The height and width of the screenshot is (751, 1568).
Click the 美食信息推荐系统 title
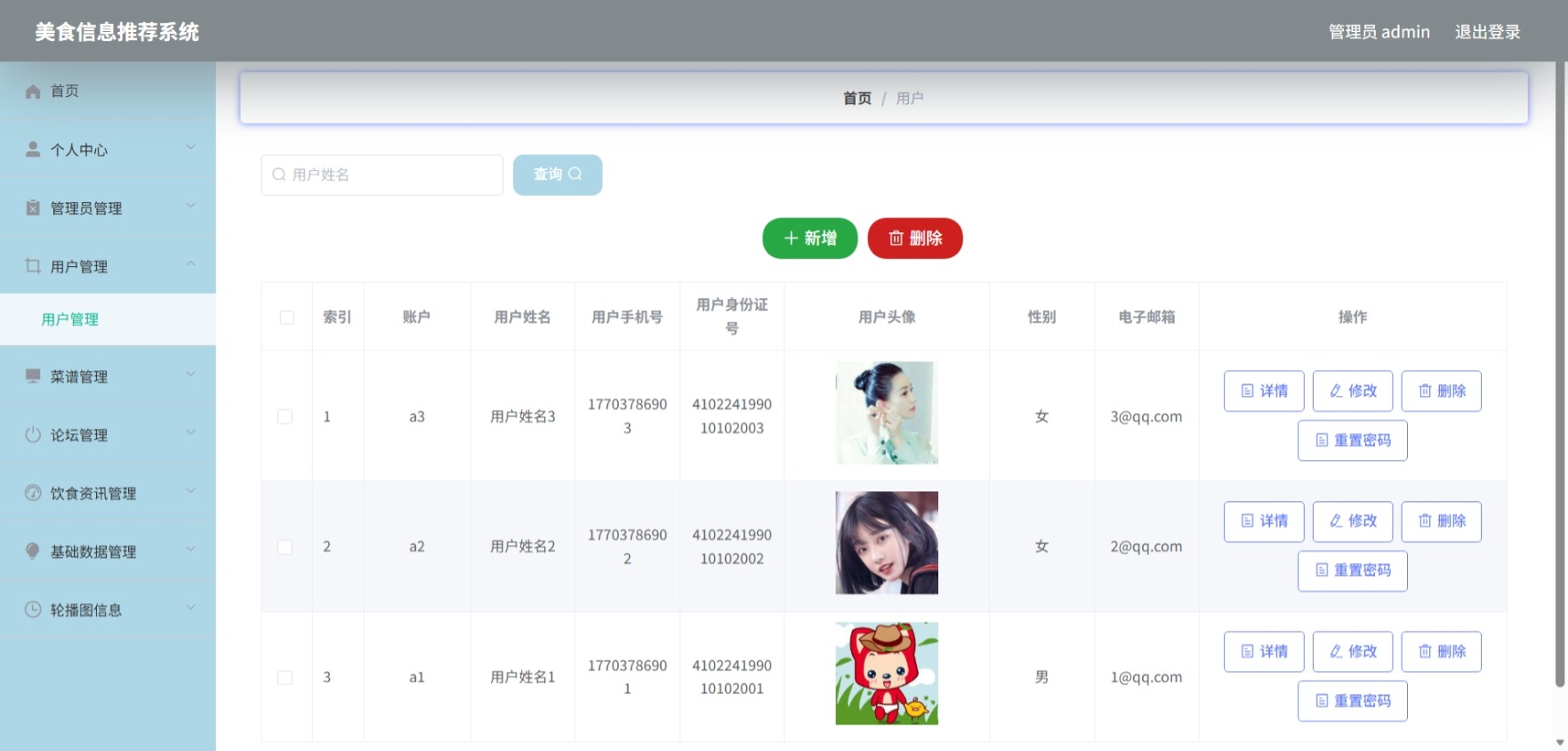[117, 32]
